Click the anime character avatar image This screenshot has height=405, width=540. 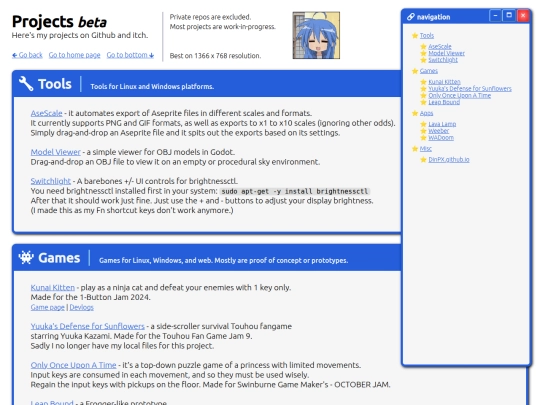coord(316,35)
